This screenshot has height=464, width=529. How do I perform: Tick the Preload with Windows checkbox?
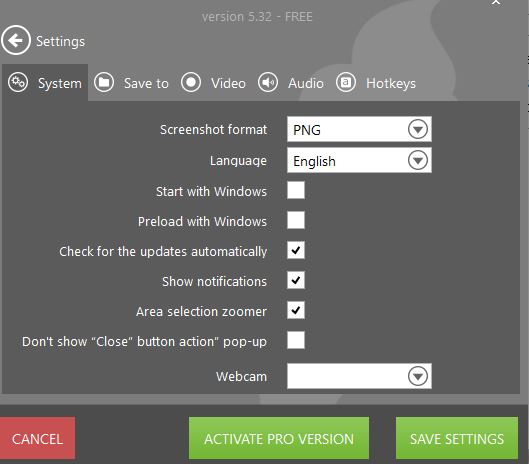coord(296,220)
